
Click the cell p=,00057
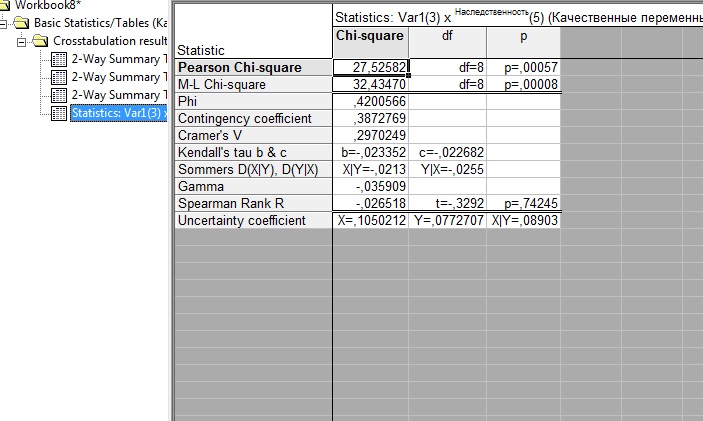click(x=523, y=67)
